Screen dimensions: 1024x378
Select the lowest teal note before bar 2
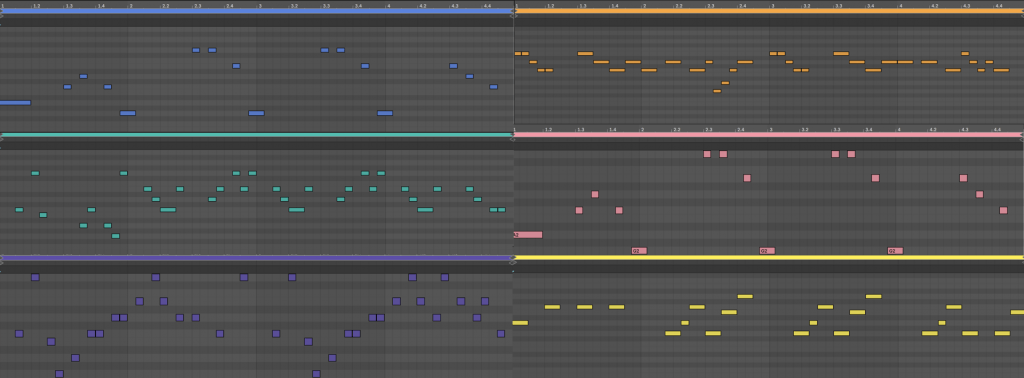pos(116,236)
